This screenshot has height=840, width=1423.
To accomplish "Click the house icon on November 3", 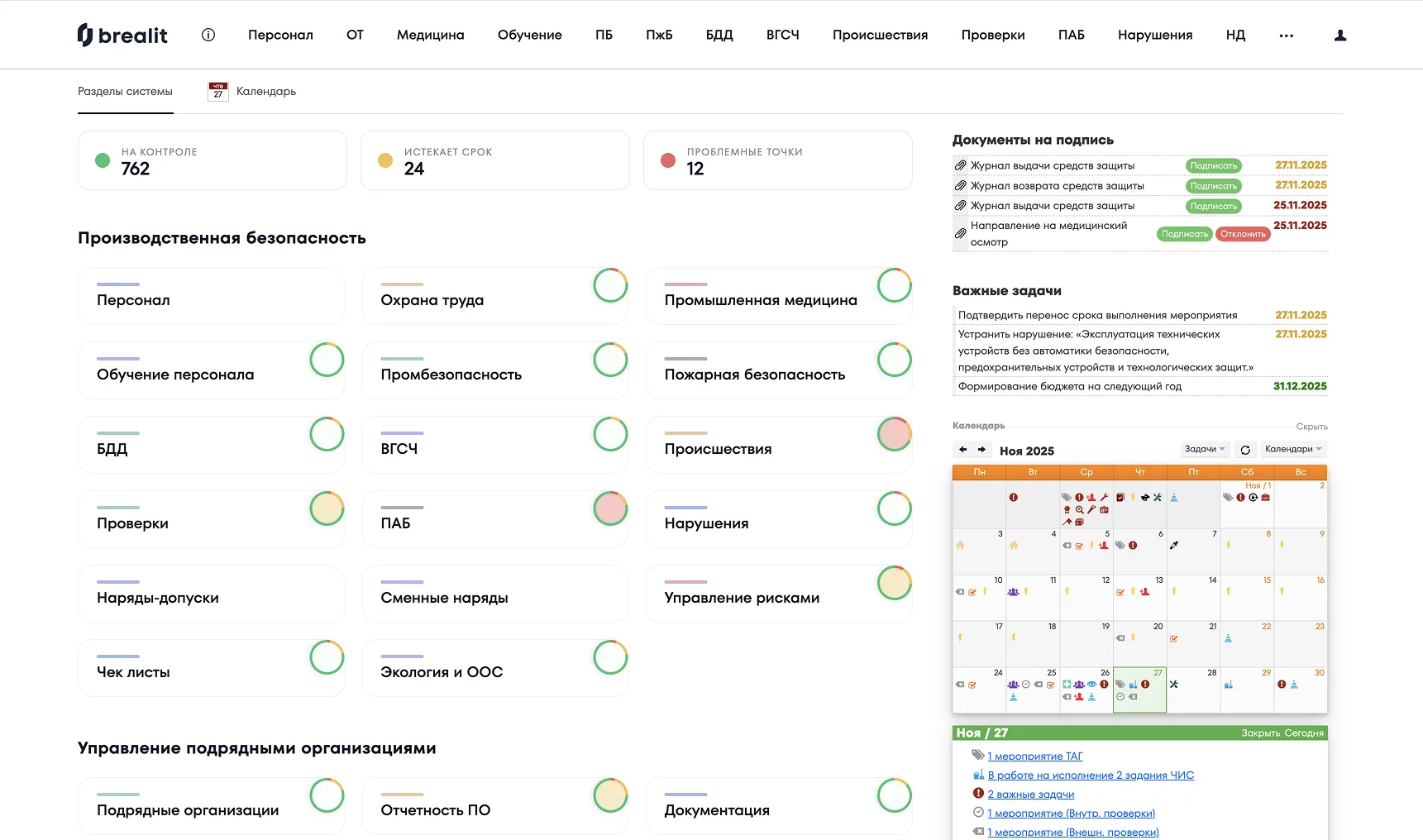I will [x=960, y=546].
